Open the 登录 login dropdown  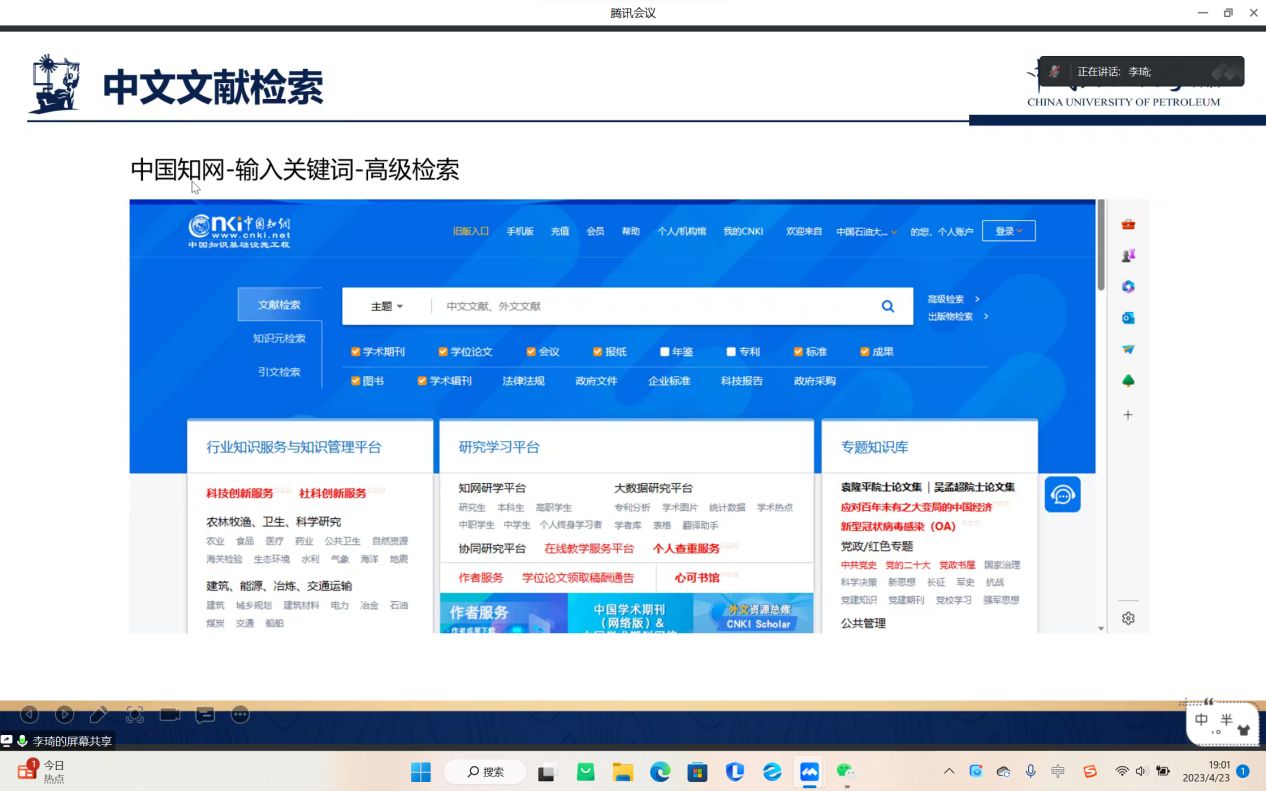click(1008, 231)
